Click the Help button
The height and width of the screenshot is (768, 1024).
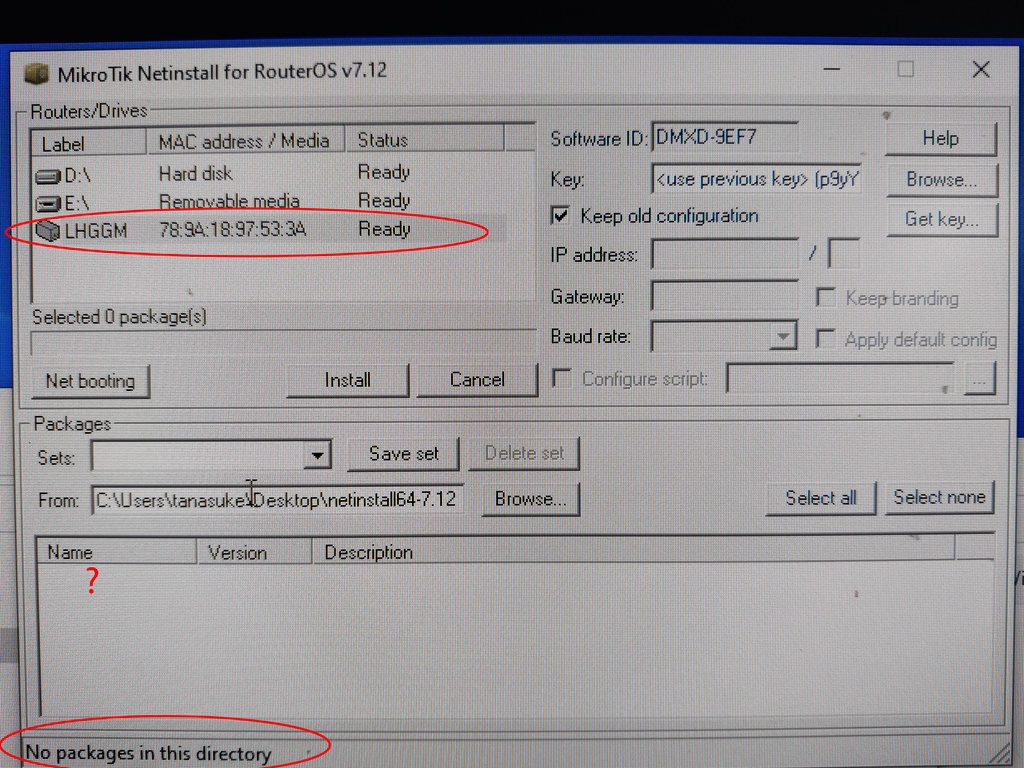click(x=941, y=138)
